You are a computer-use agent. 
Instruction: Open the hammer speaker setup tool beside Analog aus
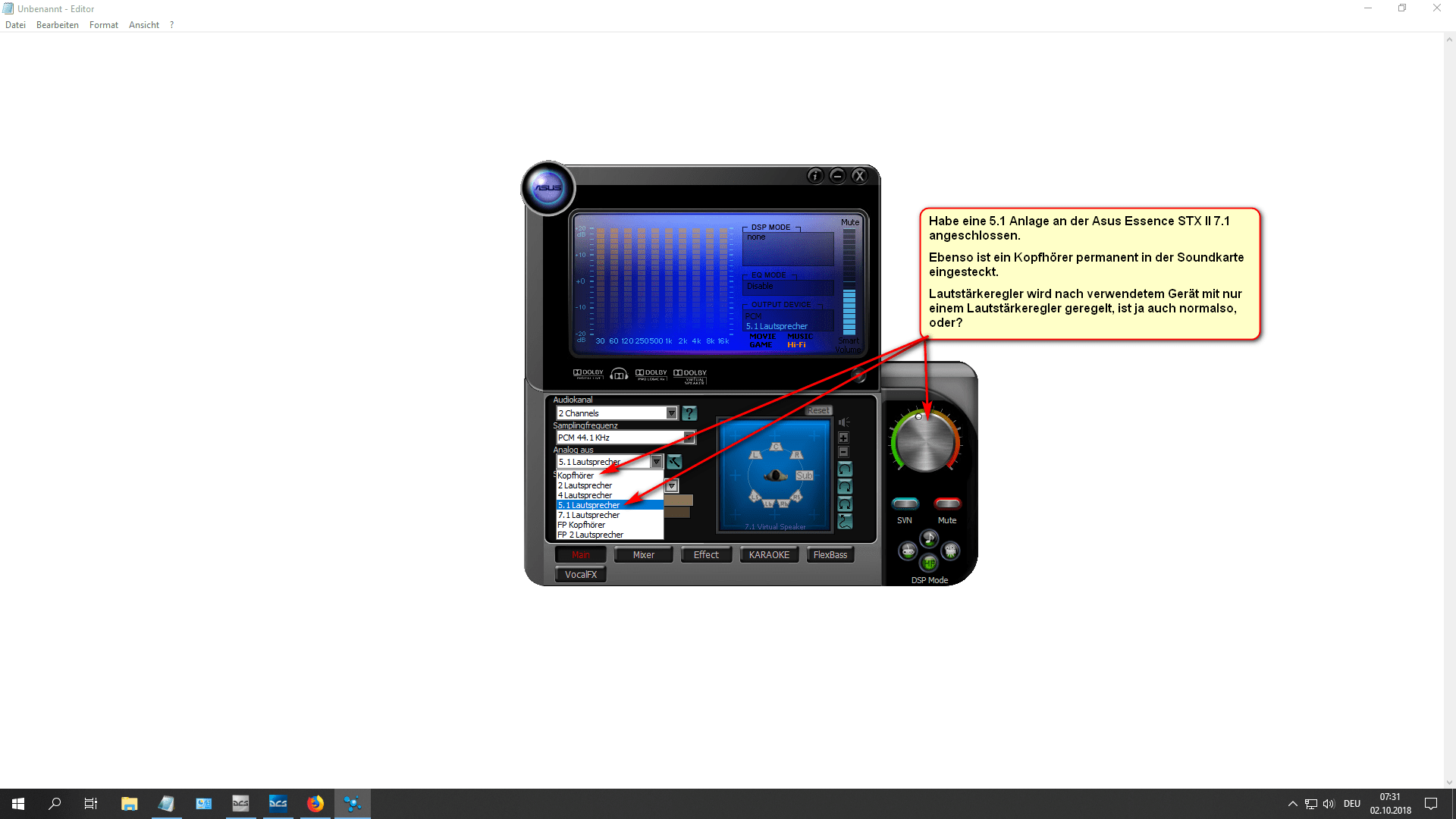(674, 462)
